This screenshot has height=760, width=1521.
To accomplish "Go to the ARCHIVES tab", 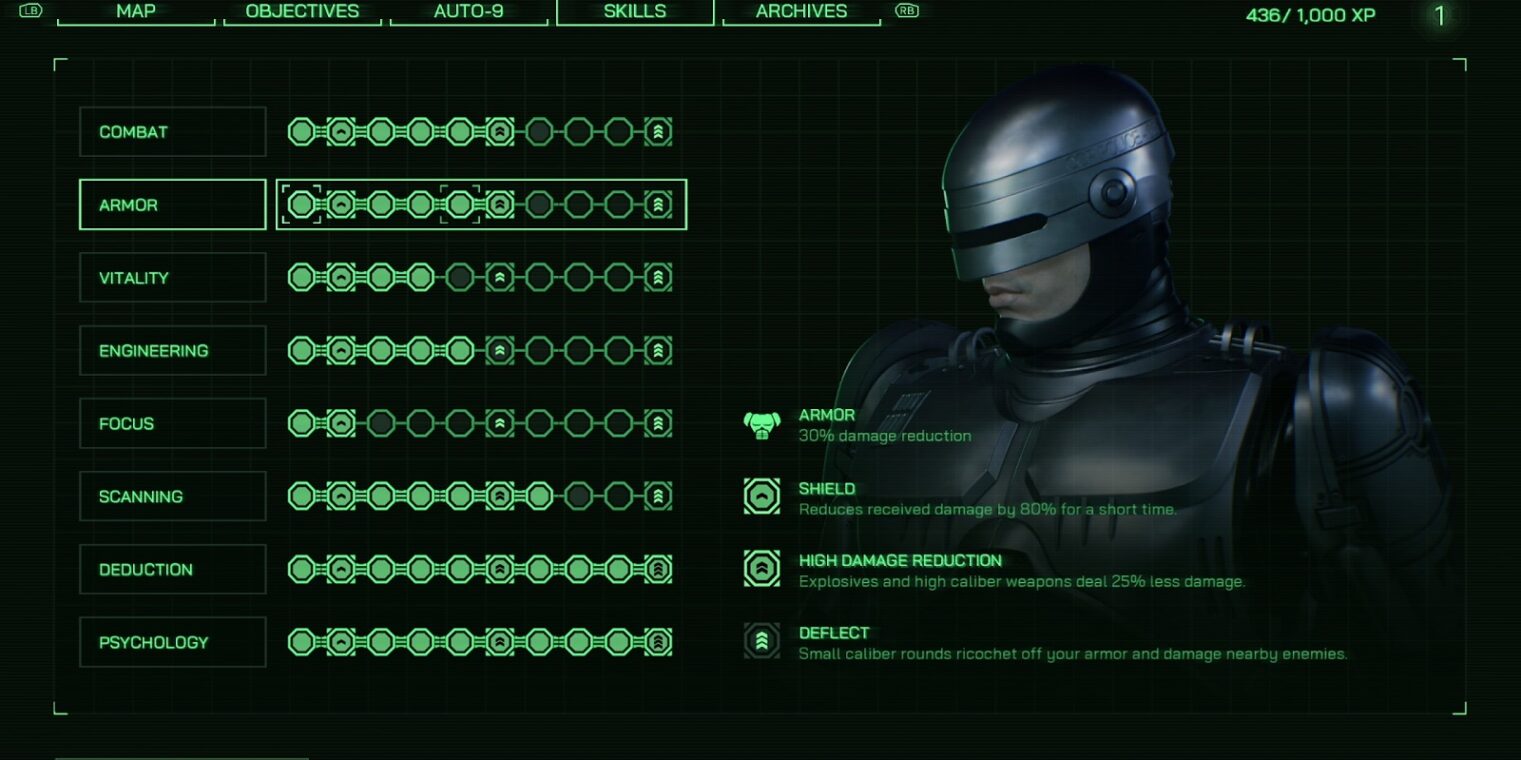I will [801, 12].
